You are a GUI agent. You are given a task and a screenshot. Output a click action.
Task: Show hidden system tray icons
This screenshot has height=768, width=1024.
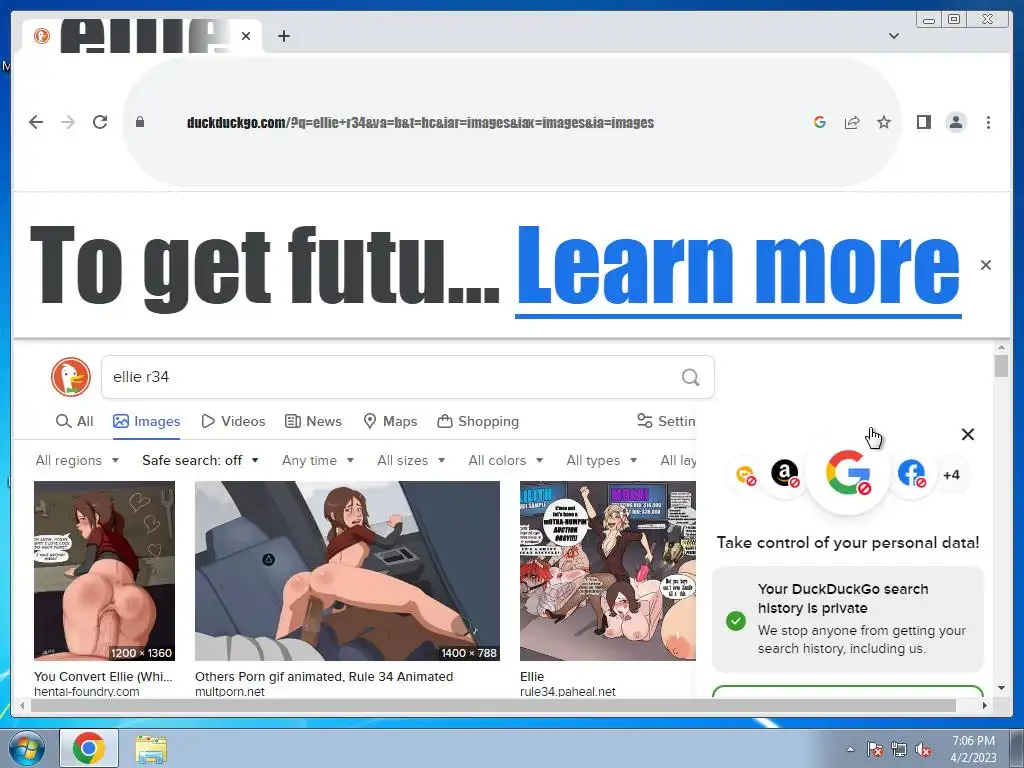coord(850,749)
